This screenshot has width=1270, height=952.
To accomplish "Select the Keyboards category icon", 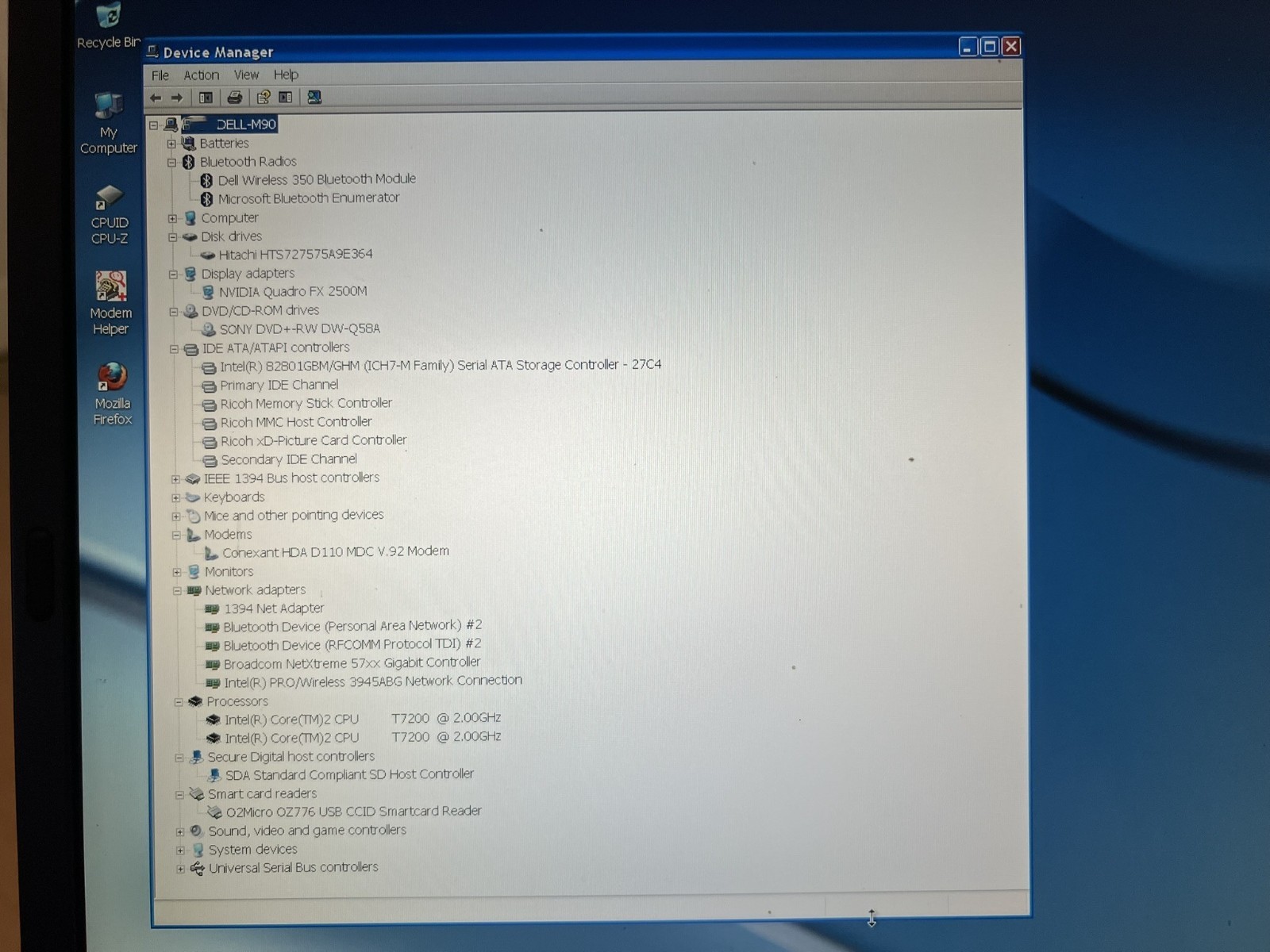I will [193, 497].
